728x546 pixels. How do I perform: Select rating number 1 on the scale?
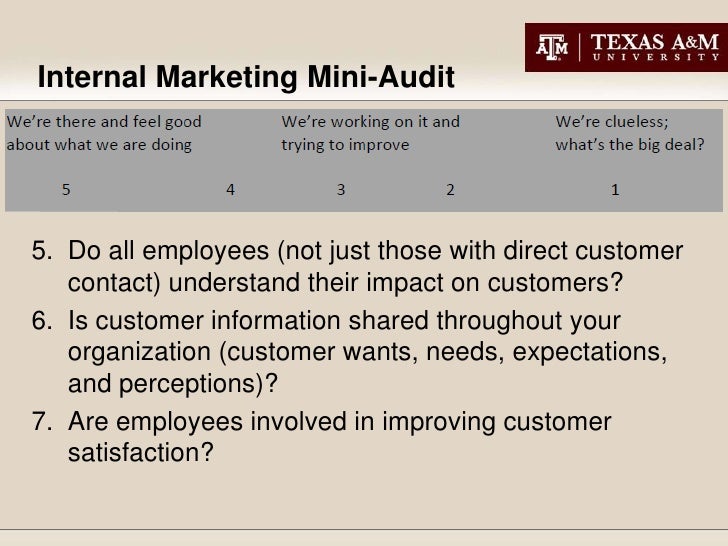(x=615, y=189)
